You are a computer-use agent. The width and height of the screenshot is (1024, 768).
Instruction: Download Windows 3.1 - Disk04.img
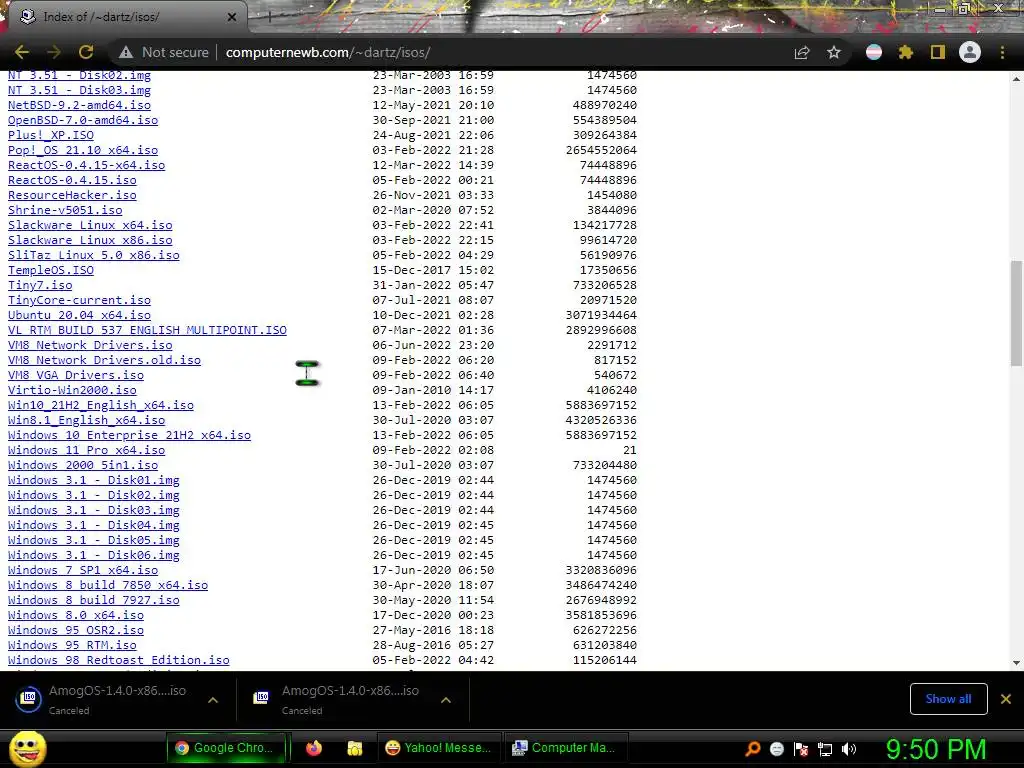[93, 526]
